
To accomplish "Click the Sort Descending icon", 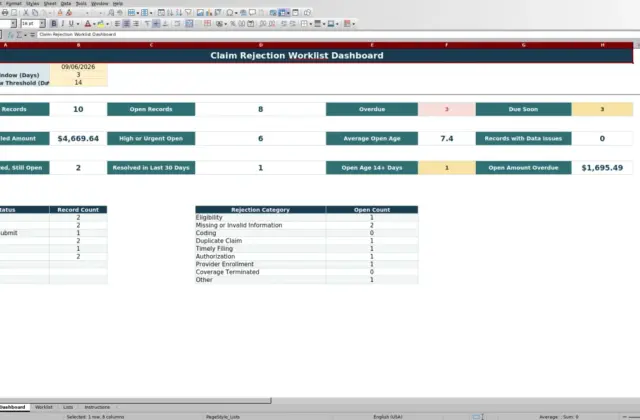I will tap(179, 13).
